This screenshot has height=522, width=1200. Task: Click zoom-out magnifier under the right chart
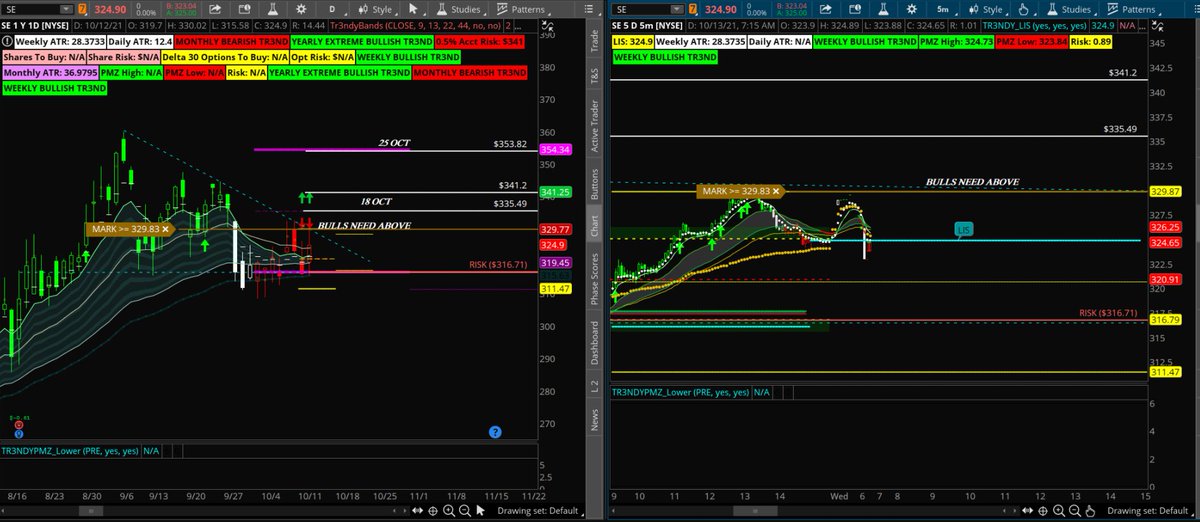pyautogui.click(x=1075, y=511)
